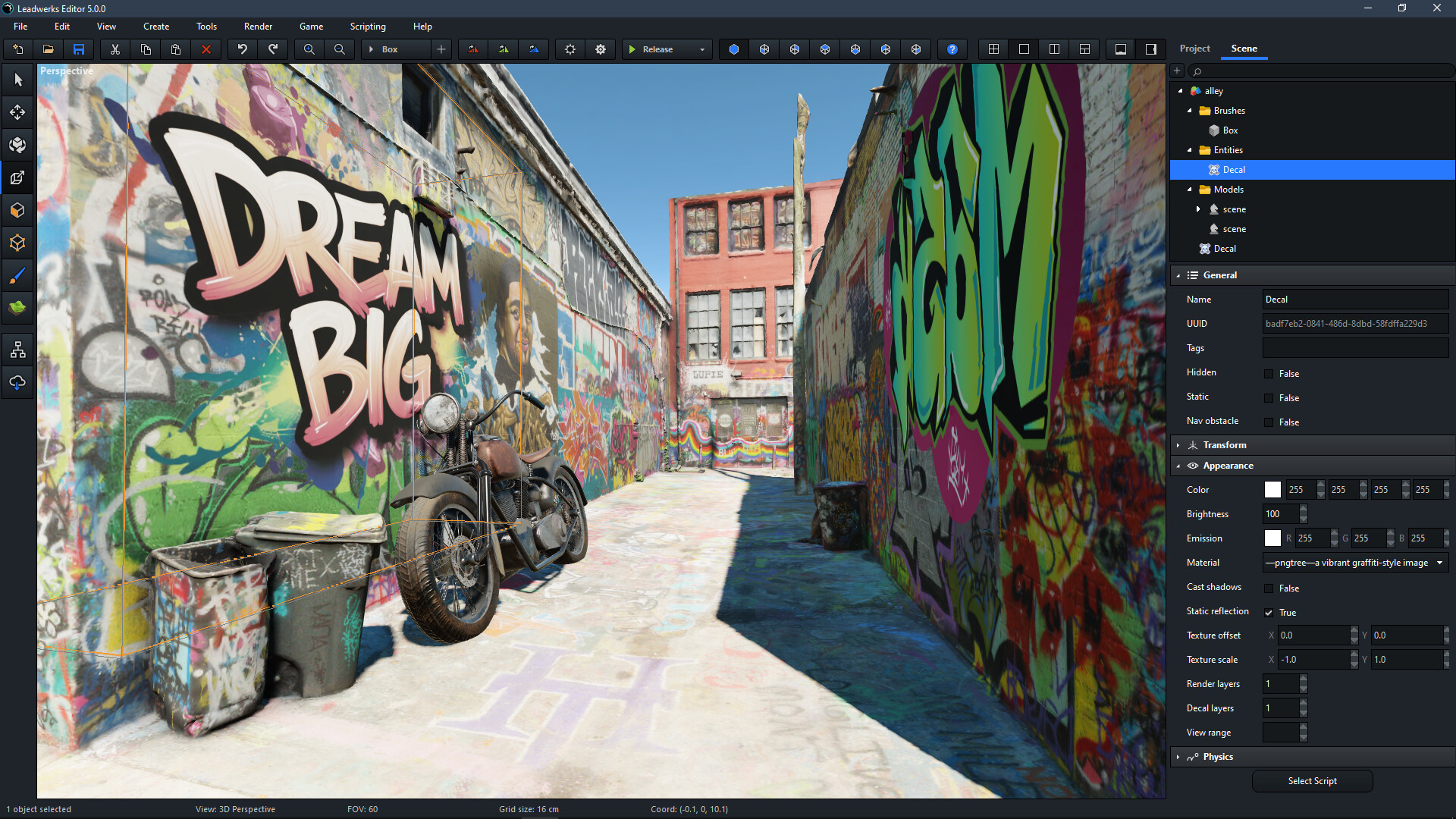The image size is (1456, 819).
Task: Select the paint brush tool
Action: click(x=17, y=275)
